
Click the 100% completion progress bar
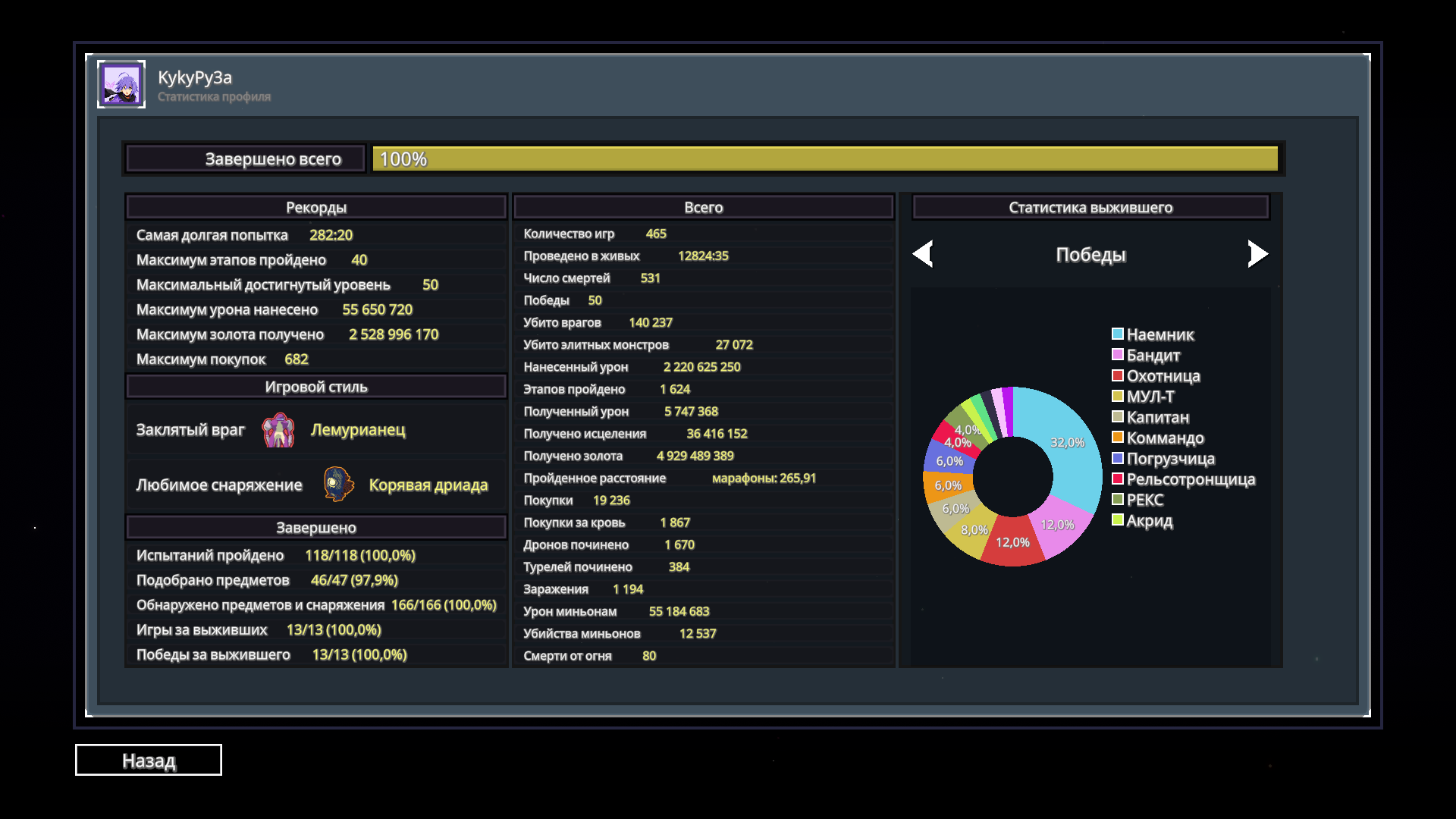pos(824,159)
